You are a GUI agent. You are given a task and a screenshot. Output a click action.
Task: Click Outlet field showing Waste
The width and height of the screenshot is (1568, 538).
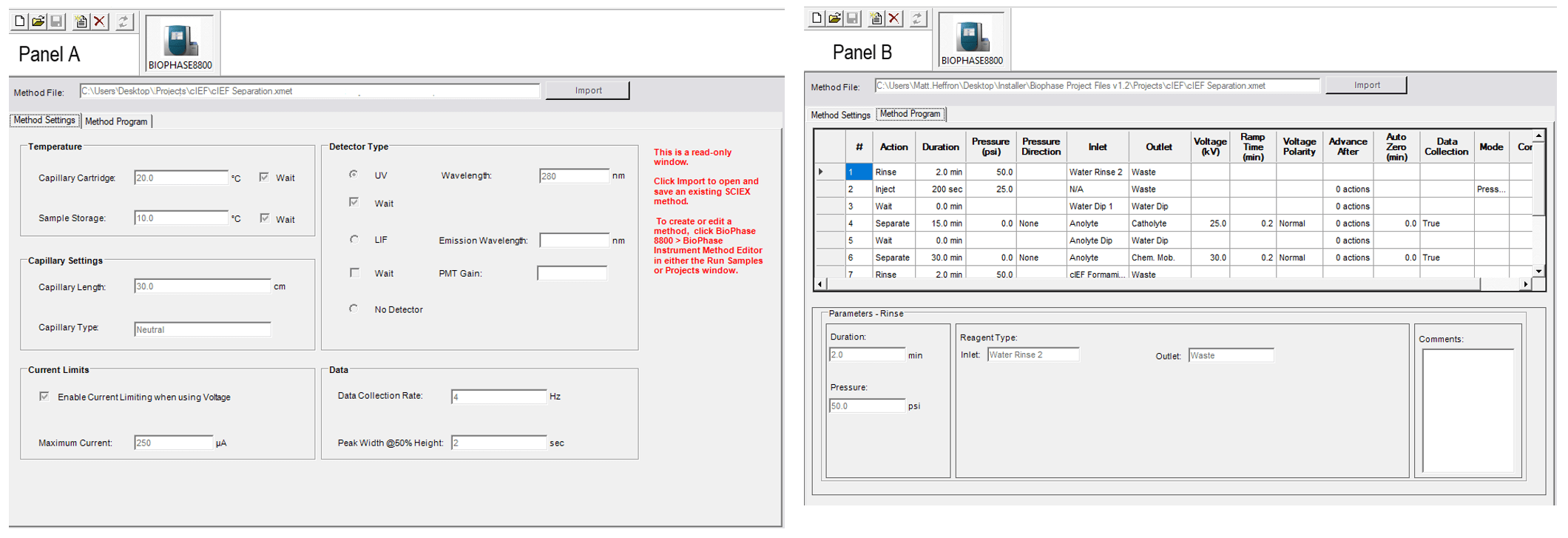point(1231,355)
